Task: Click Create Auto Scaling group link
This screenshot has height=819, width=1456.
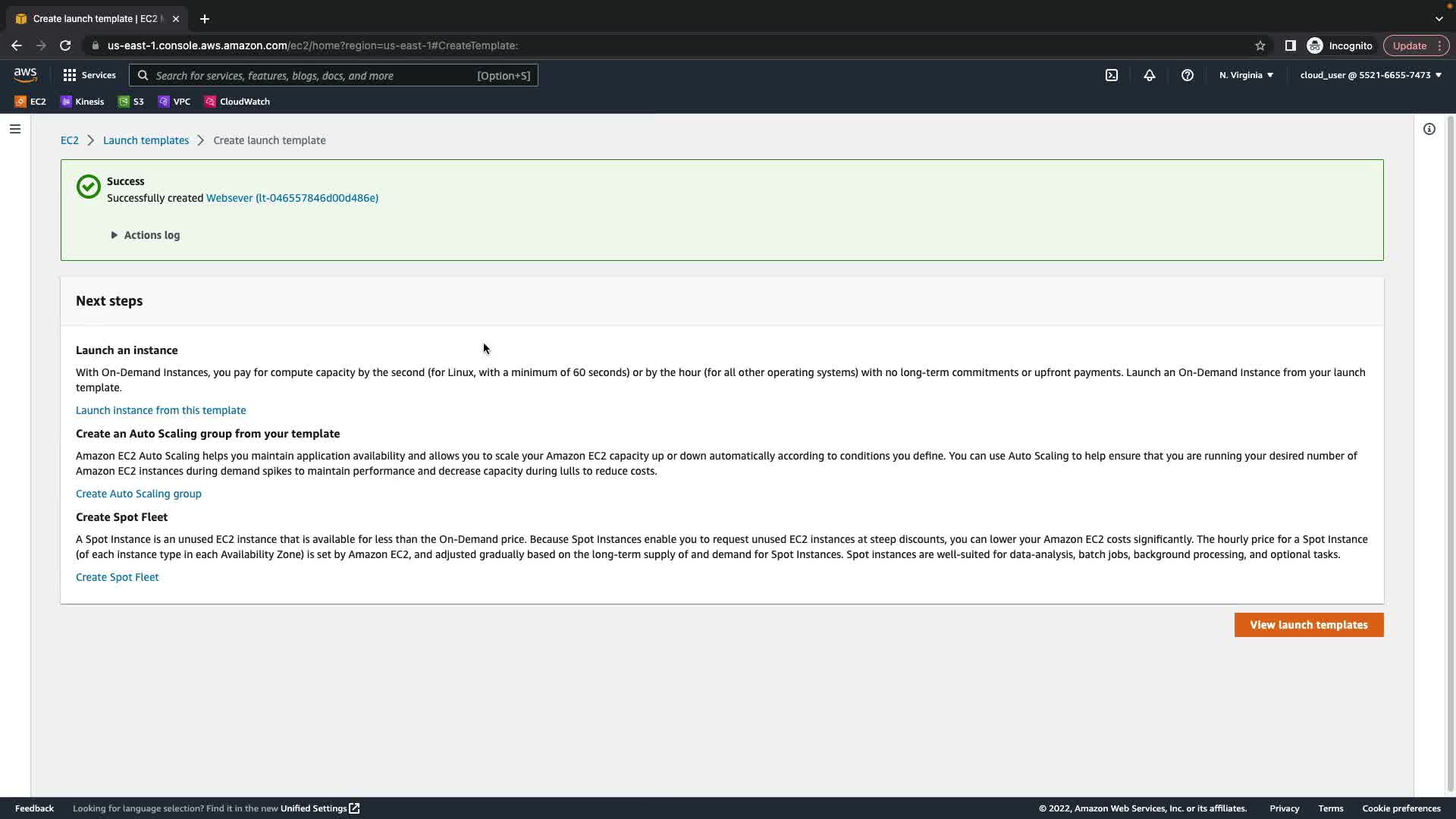Action: pos(139,494)
